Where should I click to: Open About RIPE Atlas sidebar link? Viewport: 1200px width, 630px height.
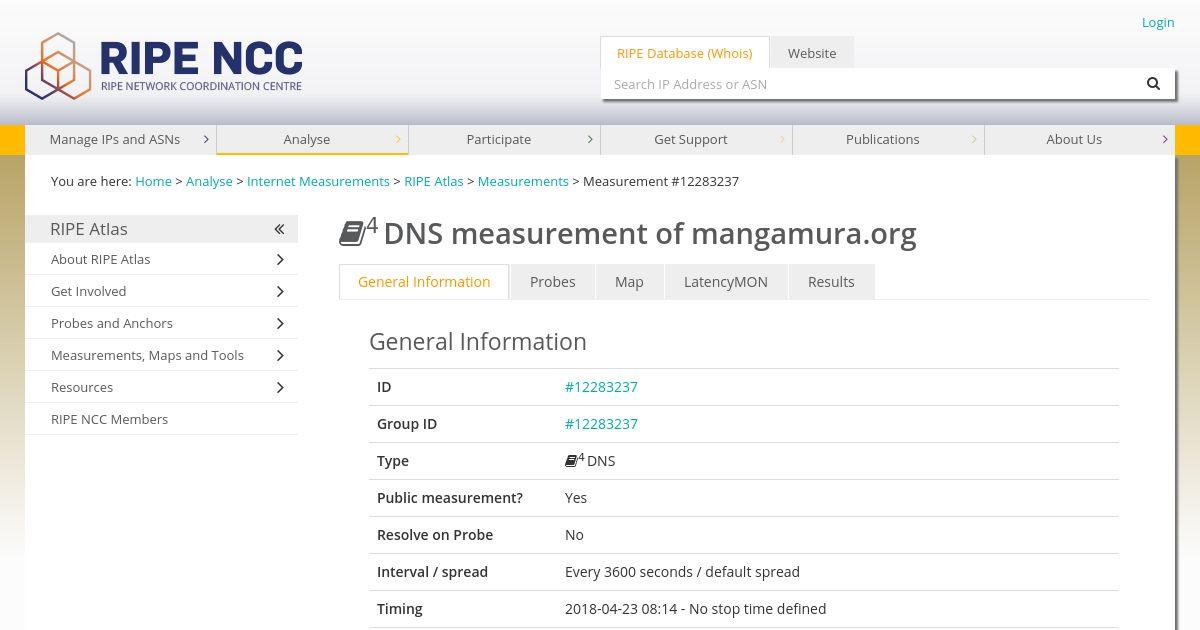(x=100, y=259)
